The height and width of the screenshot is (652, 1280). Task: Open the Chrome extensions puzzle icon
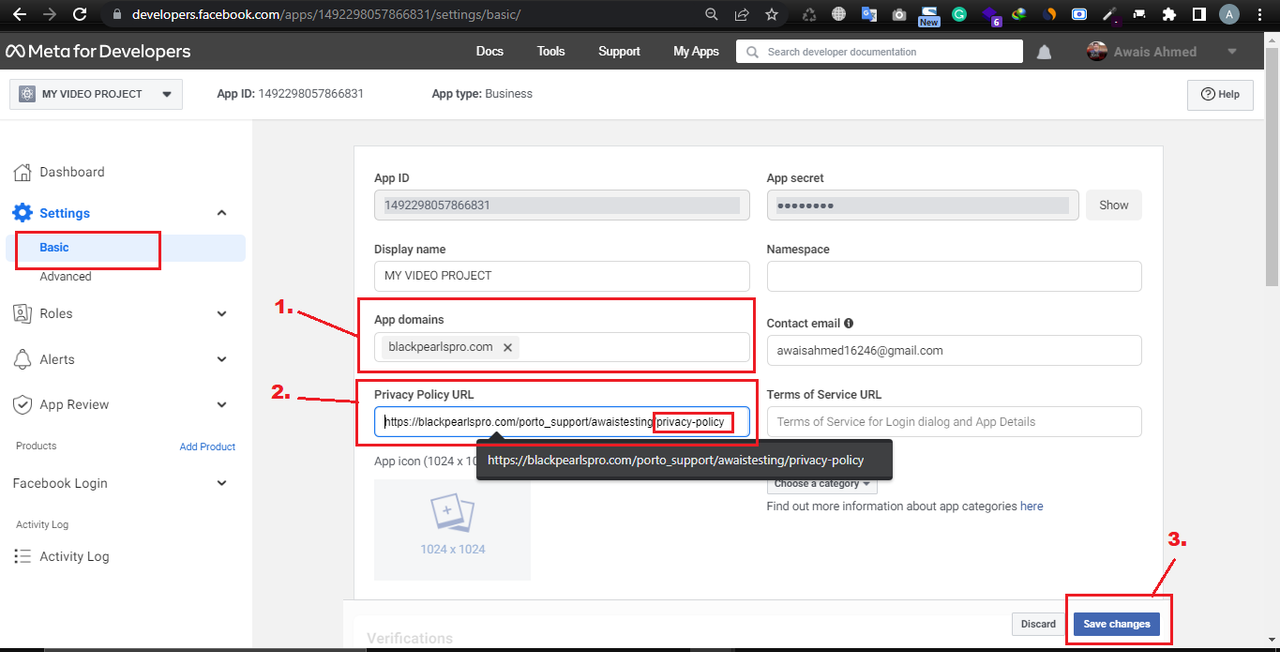click(1169, 14)
